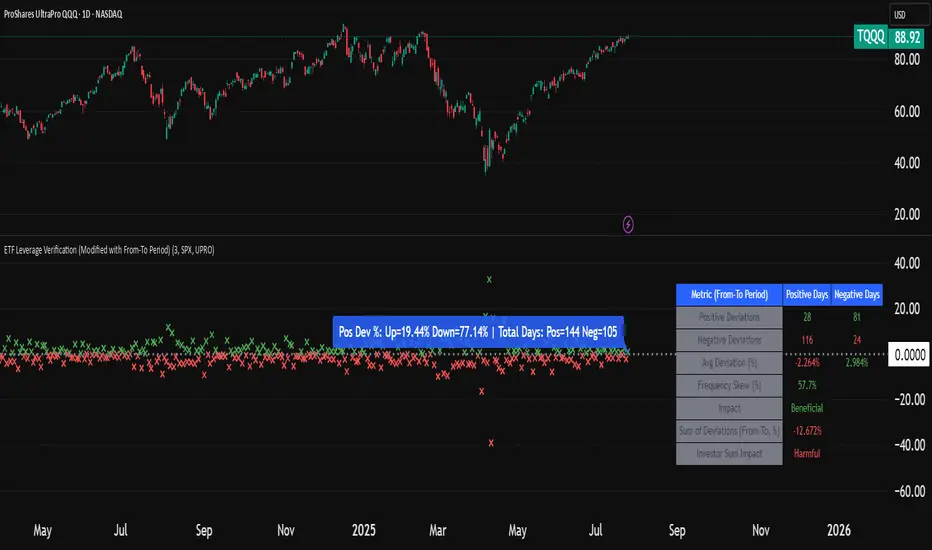Click the value 24 in the table
The width and height of the screenshot is (932, 550).
(857, 340)
